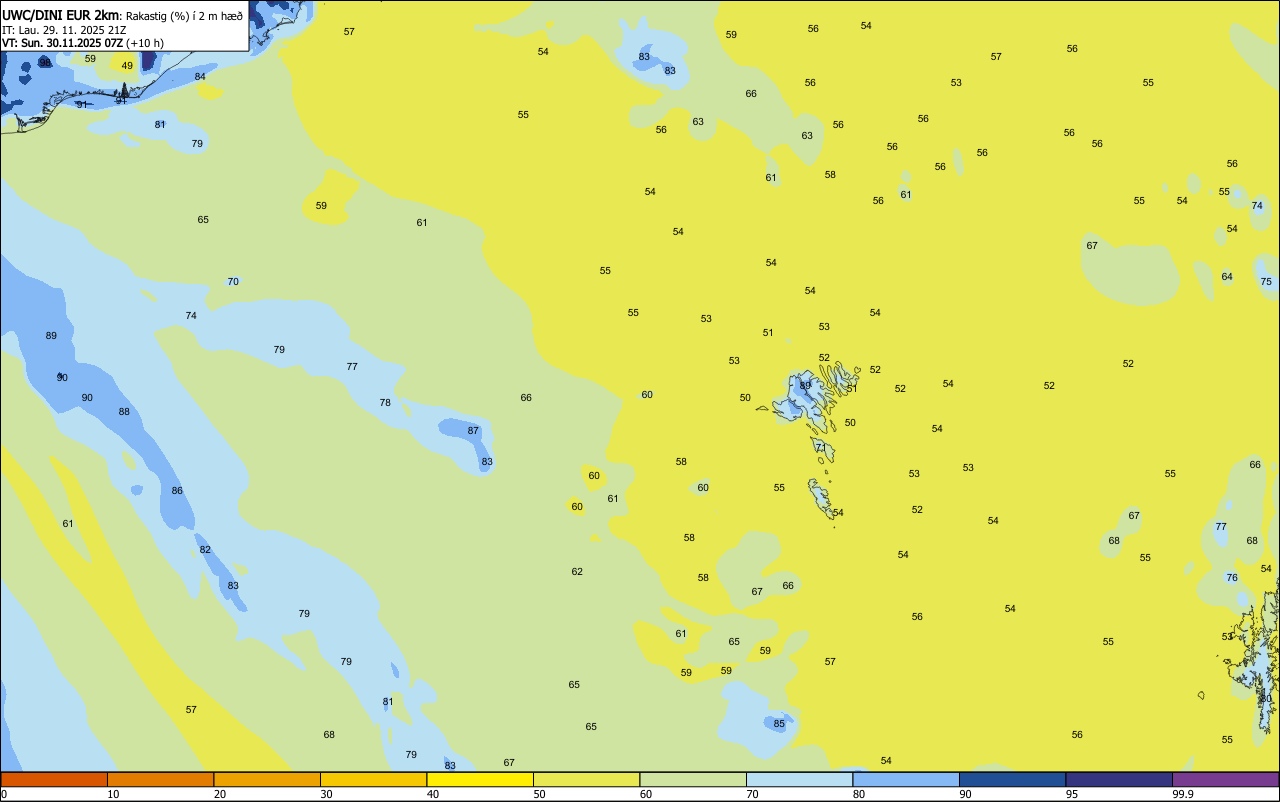Image resolution: width=1280 pixels, height=802 pixels.
Task: Click the legend tick label '20'
Action: [x=220, y=794]
